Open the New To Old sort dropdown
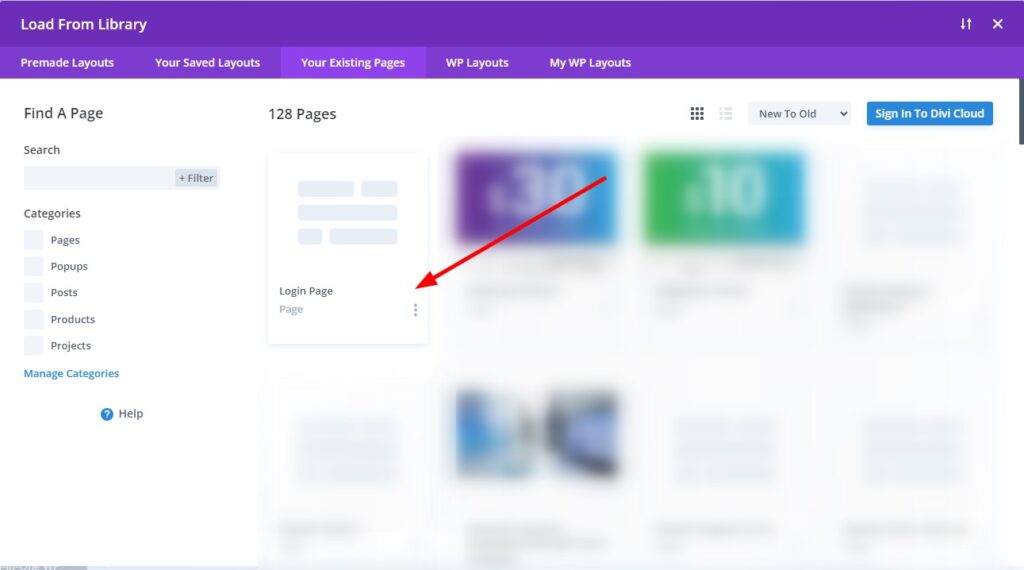The image size is (1024, 570). pos(799,114)
